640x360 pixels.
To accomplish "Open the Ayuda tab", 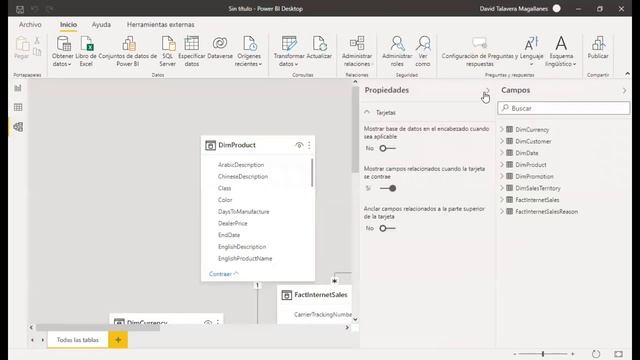I will [x=101, y=24].
